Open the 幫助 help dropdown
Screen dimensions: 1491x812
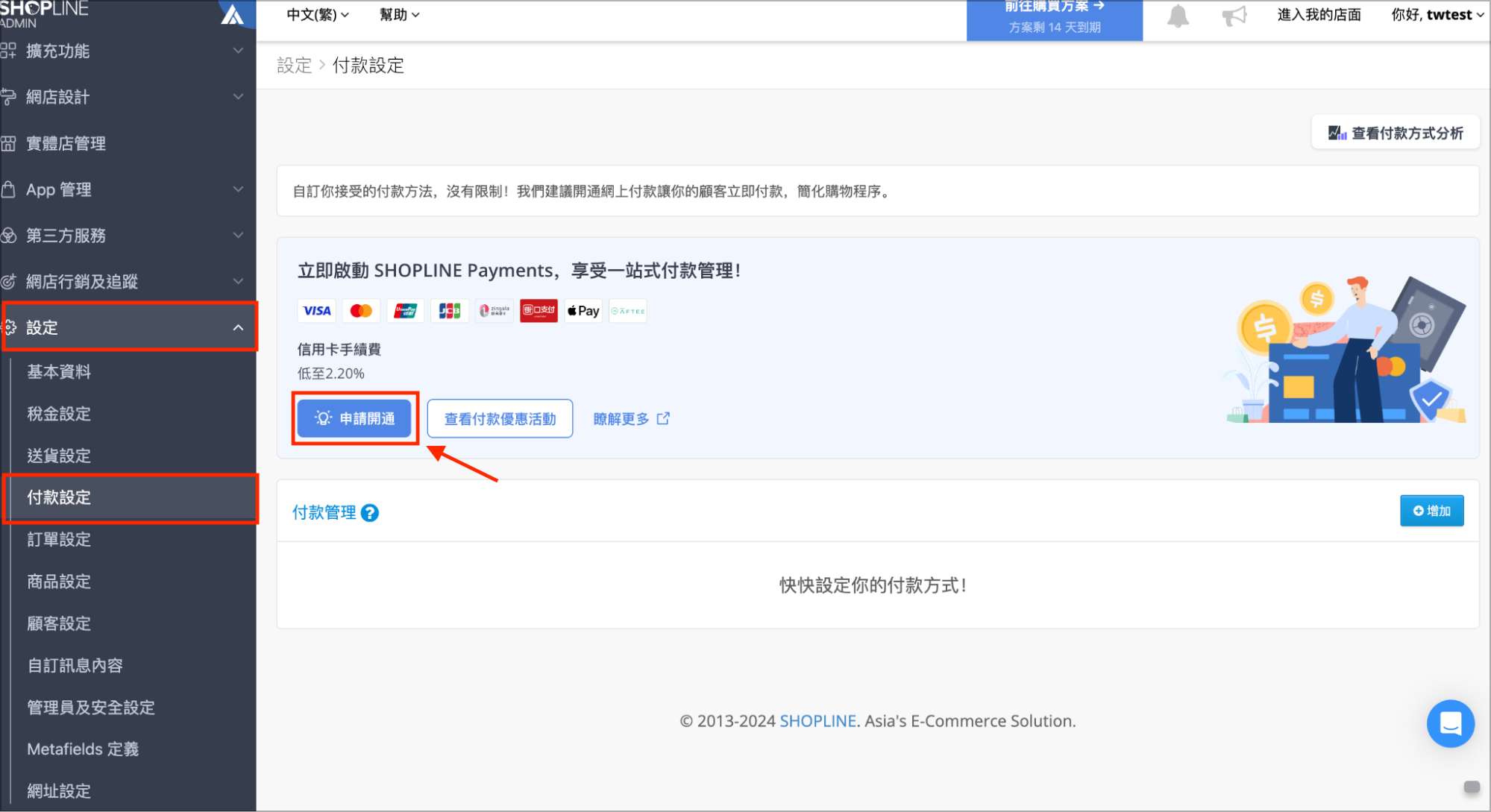[399, 15]
